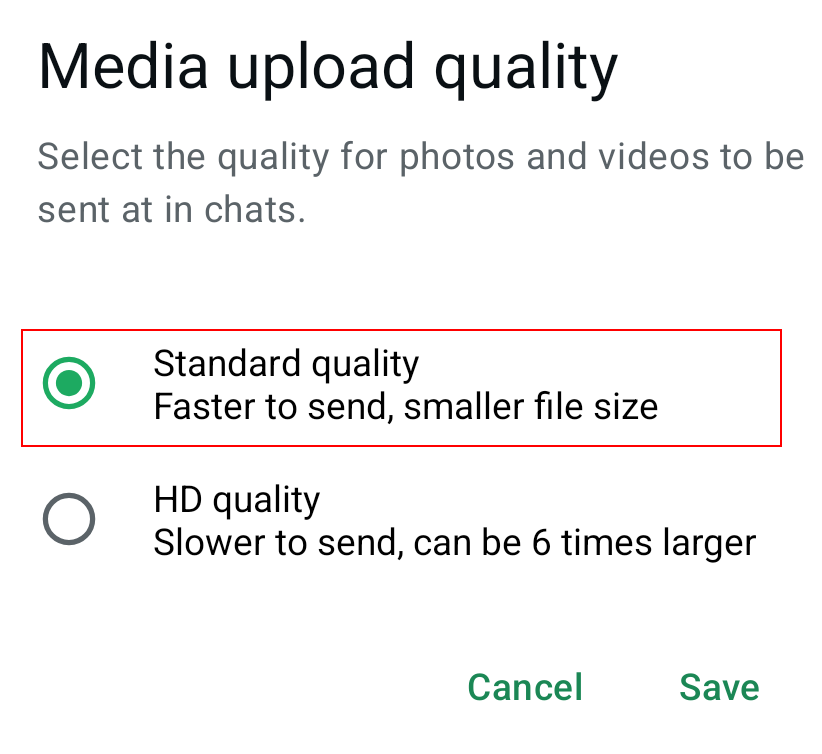Select the HD quality radio button
This screenshot has height=754, width=822.
click(x=69, y=519)
